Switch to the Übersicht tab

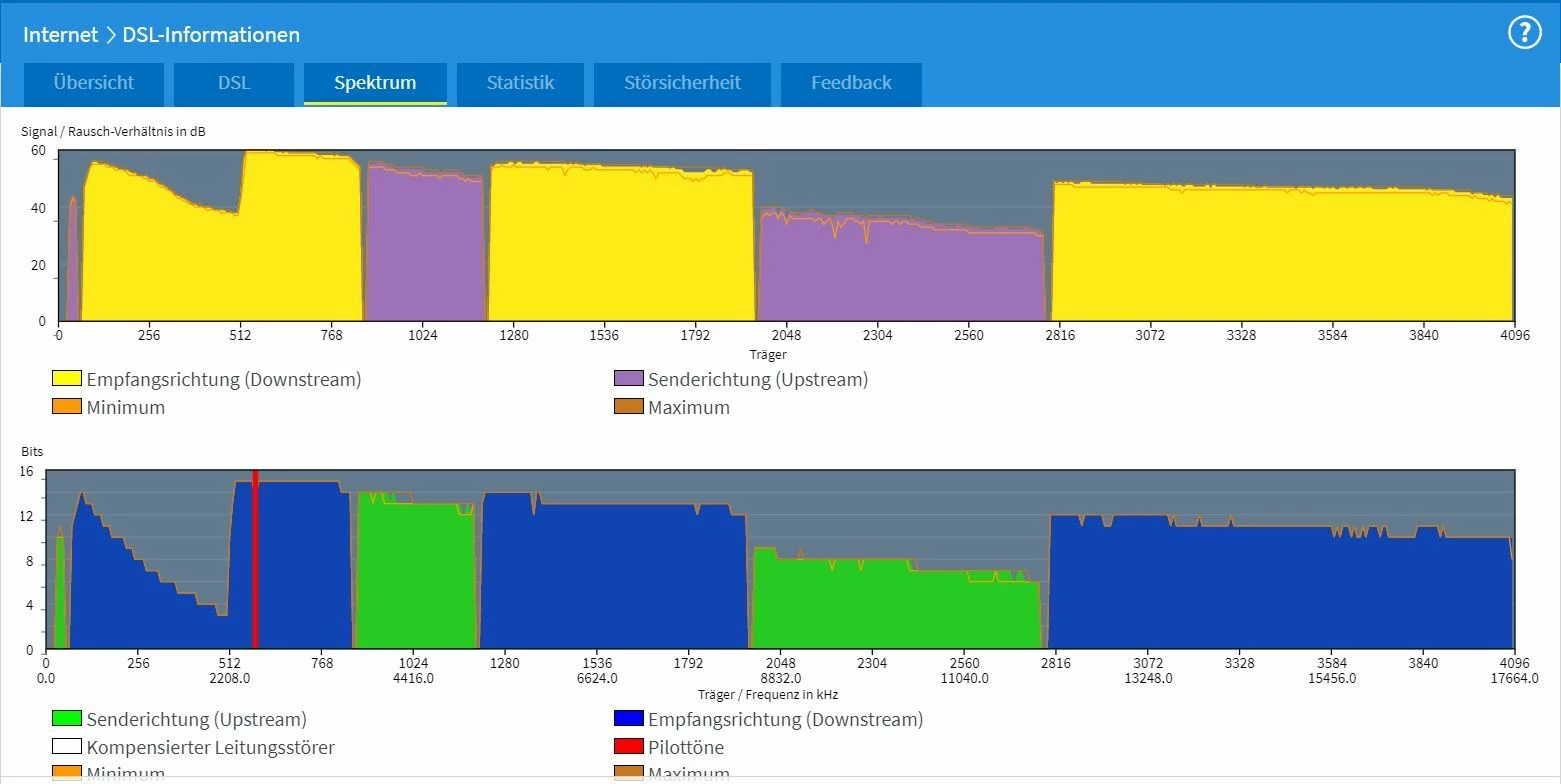94,83
